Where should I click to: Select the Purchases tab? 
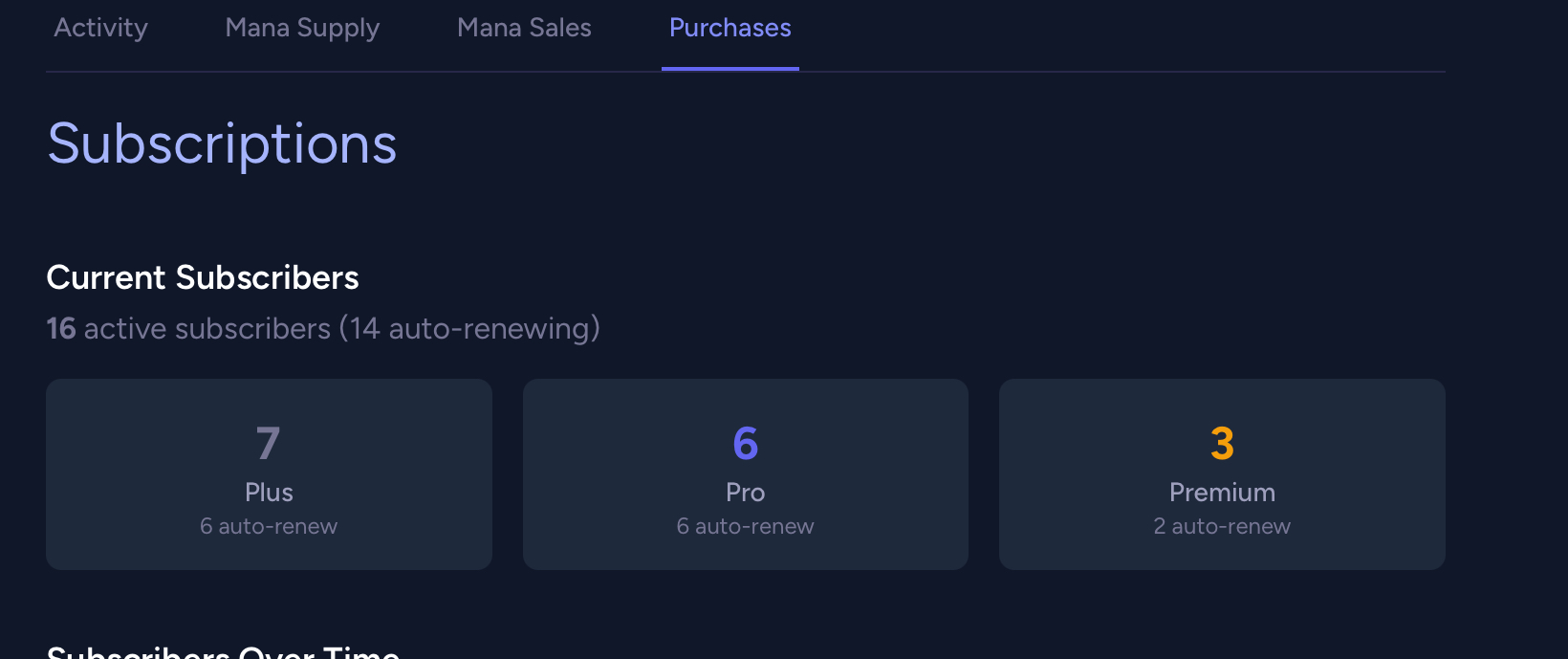[x=730, y=29]
